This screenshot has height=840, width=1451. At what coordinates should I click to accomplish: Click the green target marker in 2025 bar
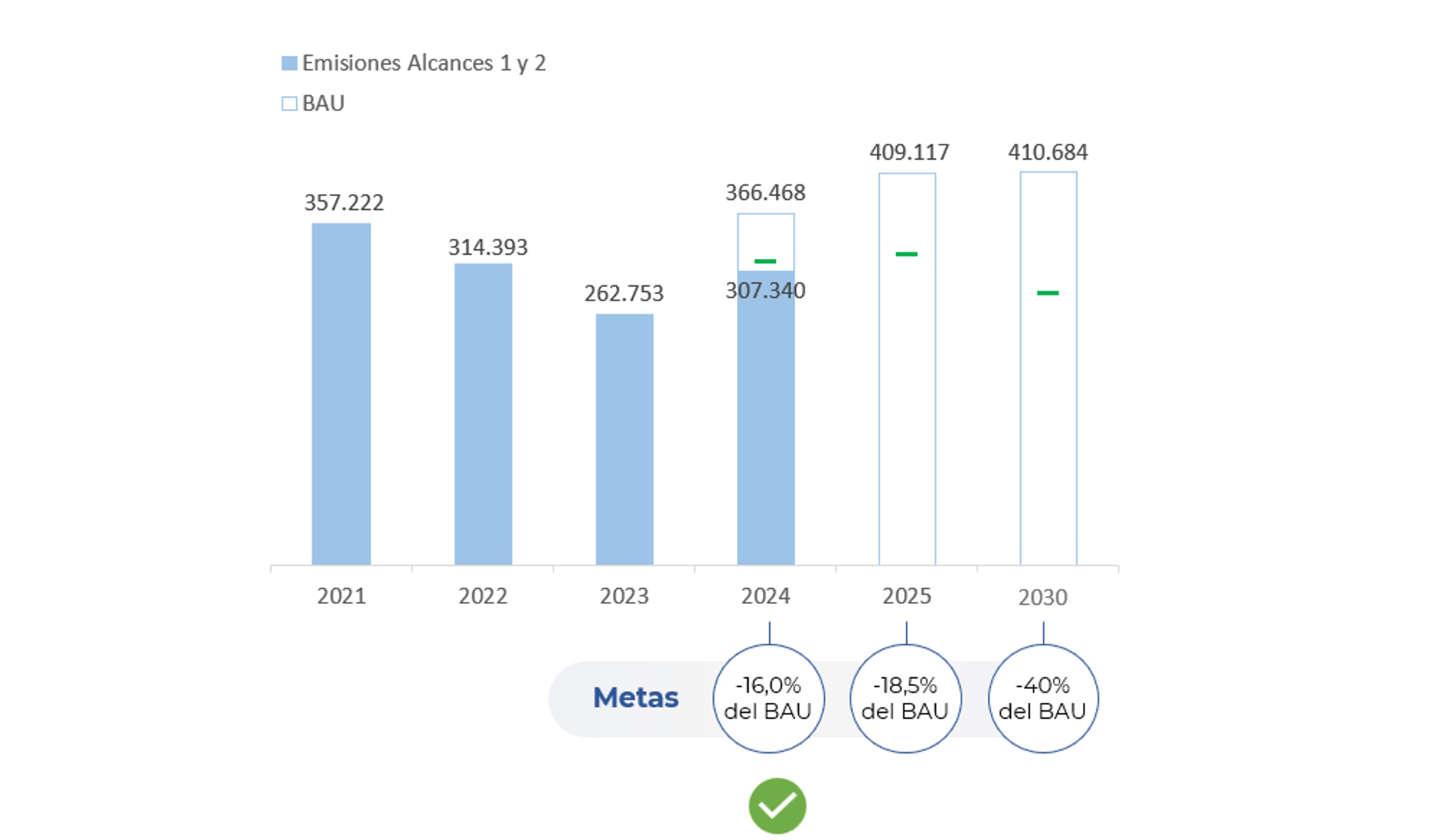point(906,253)
